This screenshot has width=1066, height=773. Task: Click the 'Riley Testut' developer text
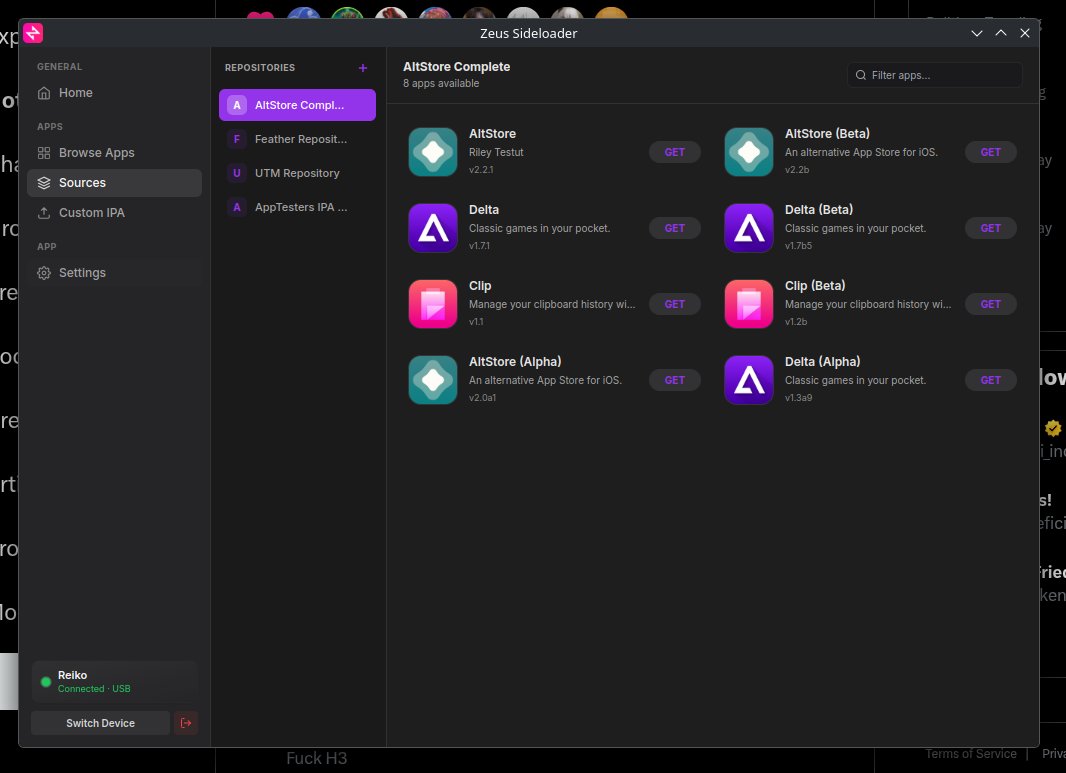(x=496, y=152)
